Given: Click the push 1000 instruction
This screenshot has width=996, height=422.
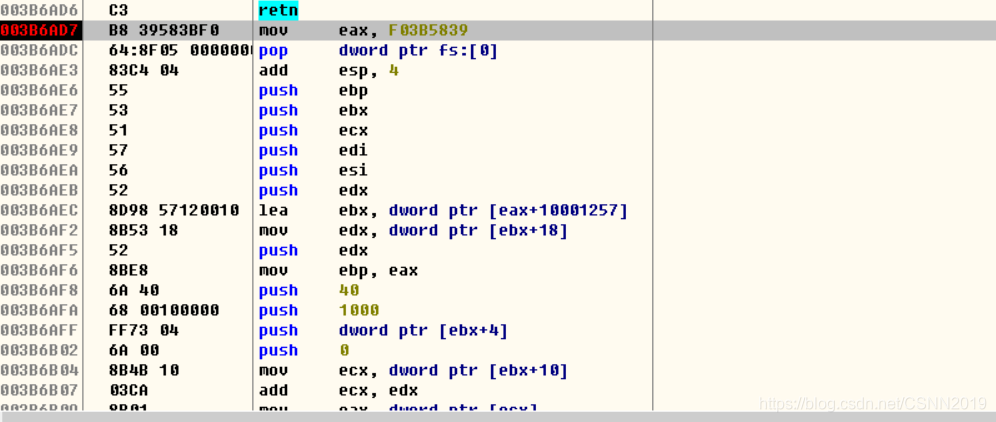Looking at the screenshot, I should tap(319, 311).
